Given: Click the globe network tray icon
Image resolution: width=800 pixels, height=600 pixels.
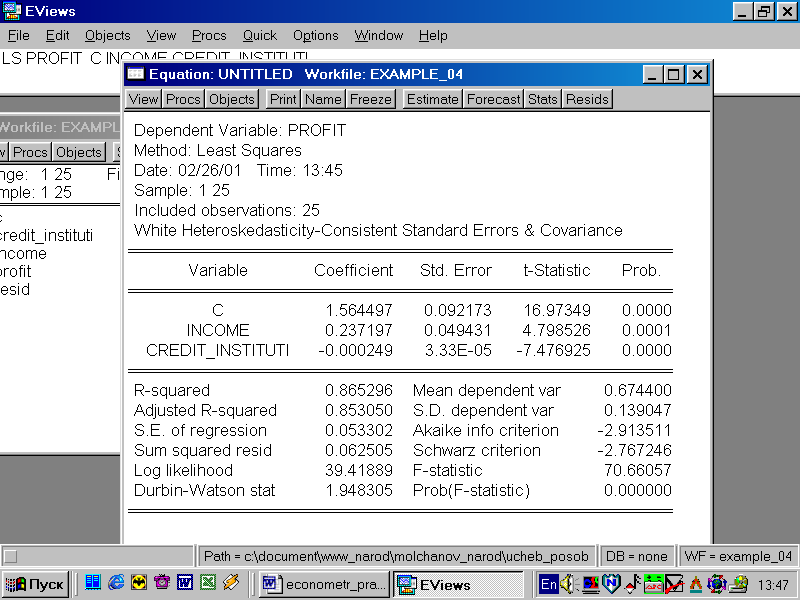Looking at the screenshot, I should click(x=716, y=584).
